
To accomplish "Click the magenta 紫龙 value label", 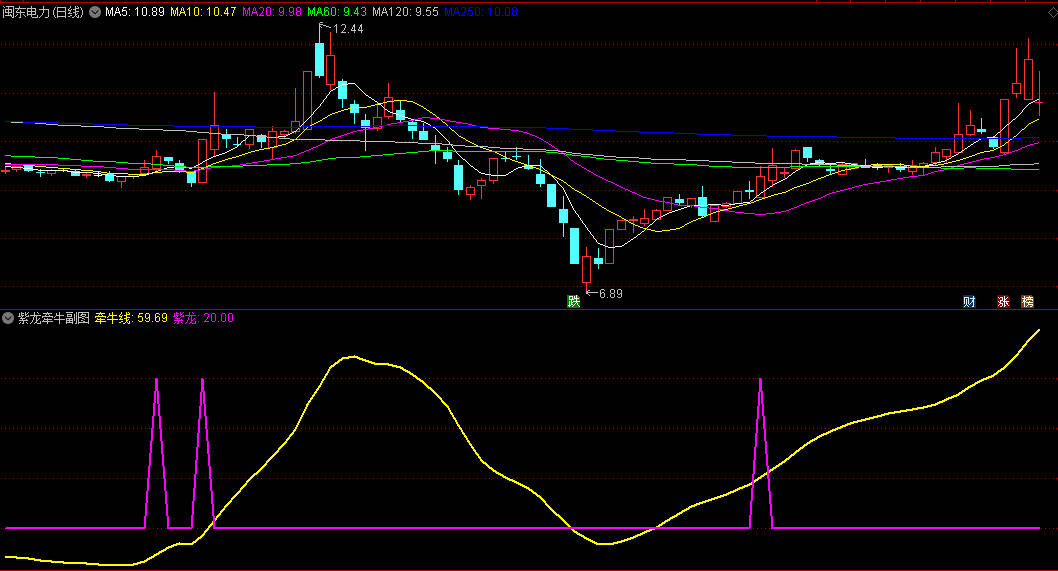I will pos(203,318).
